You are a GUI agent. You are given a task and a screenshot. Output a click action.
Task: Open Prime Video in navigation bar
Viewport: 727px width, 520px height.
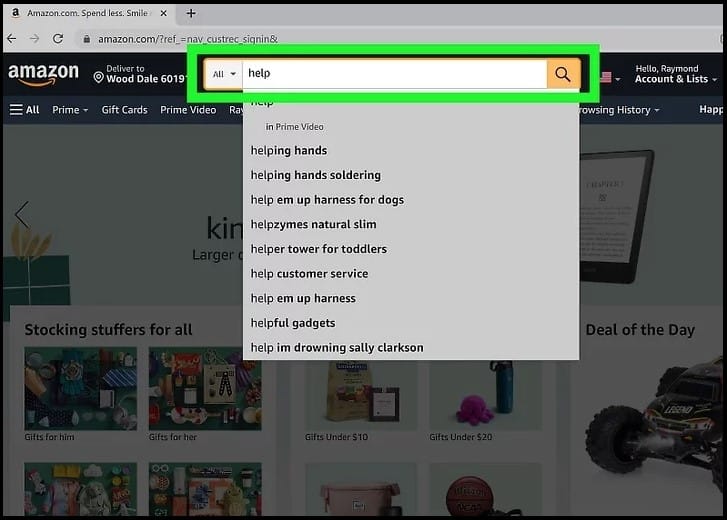pyautogui.click(x=188, y=110)
